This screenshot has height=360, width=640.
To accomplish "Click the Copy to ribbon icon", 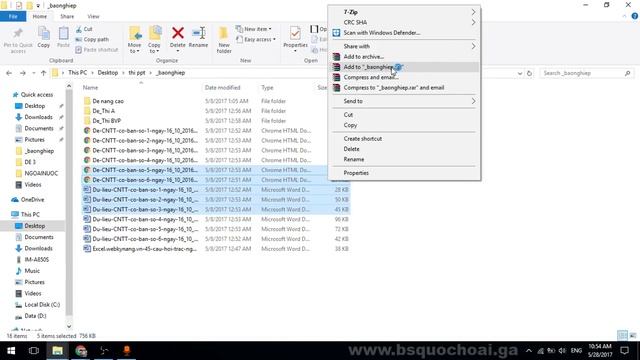I will pos(154,40).
